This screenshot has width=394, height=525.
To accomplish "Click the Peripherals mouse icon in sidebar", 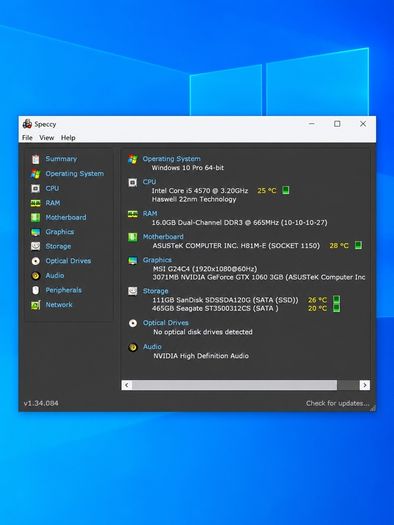I will click(x=35, y=290).
